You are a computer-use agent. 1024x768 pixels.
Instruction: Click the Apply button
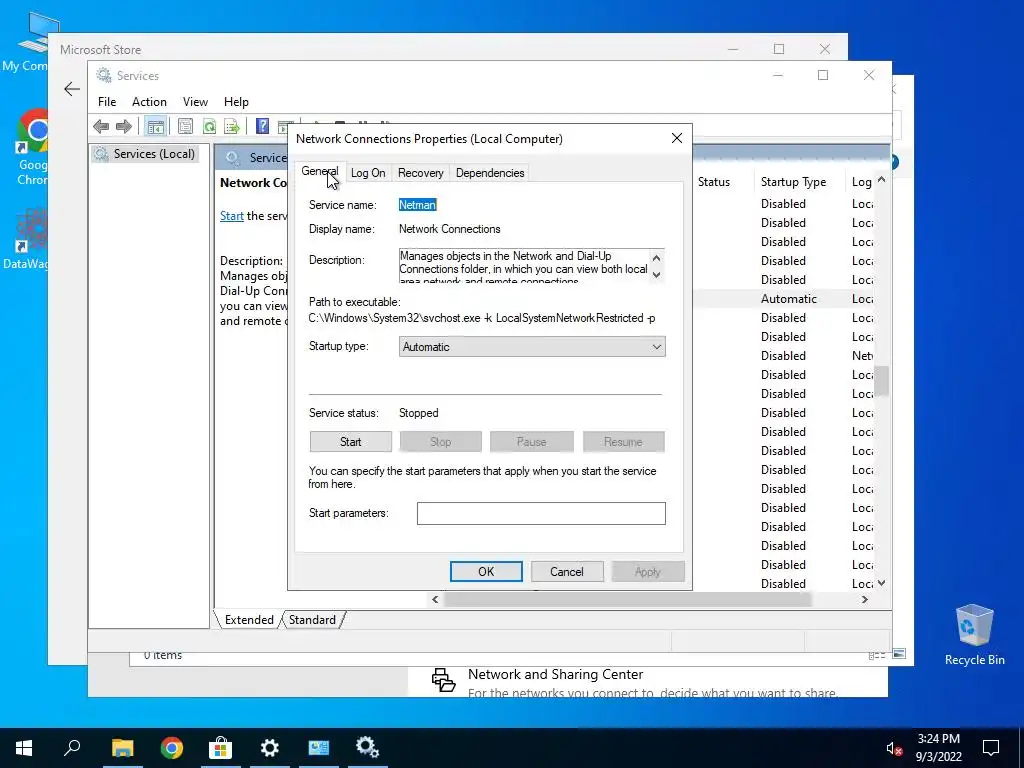pyautogui.click(x=648, y=571)
